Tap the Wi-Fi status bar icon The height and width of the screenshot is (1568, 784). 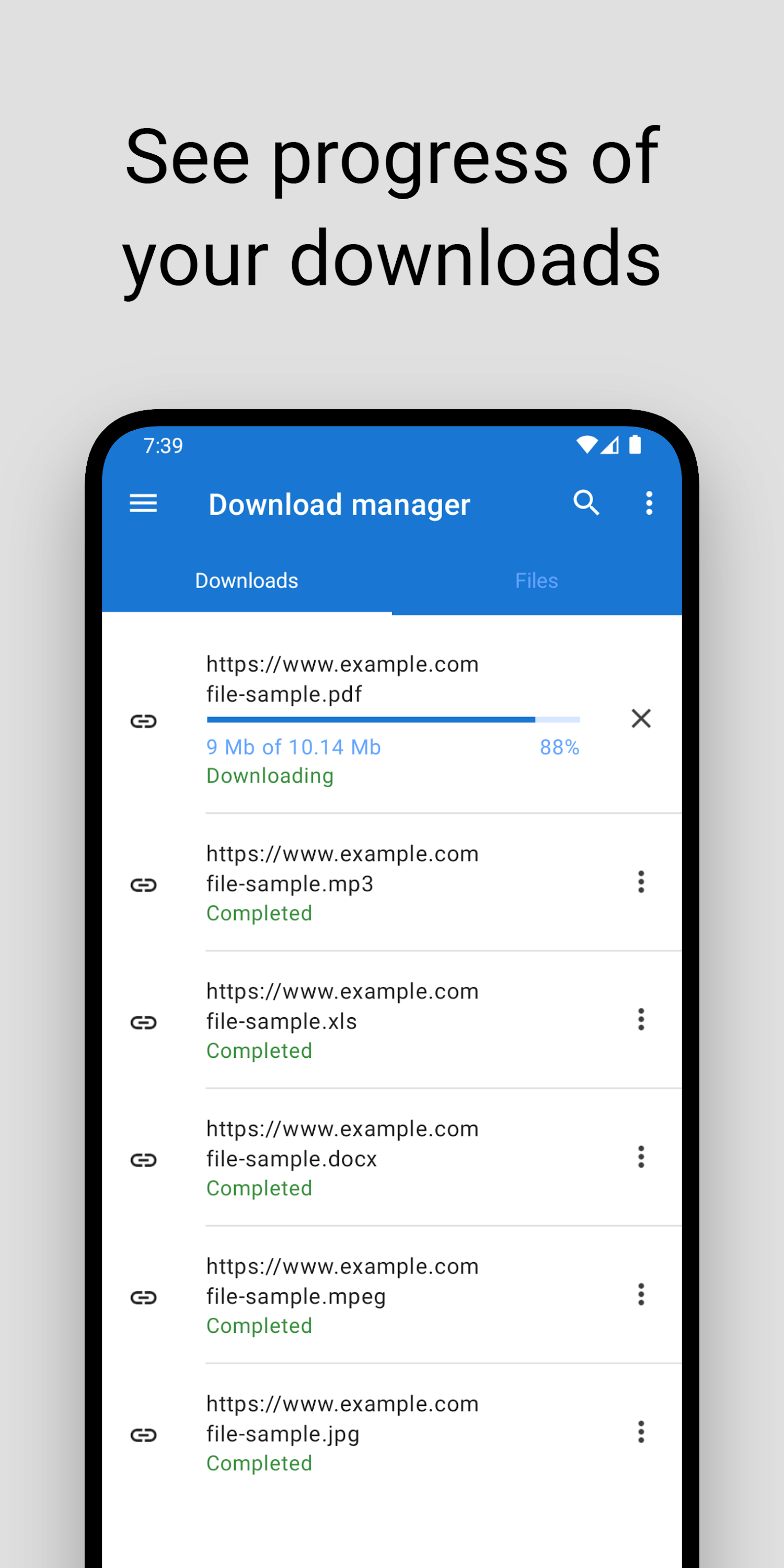[x=587, y=445]
